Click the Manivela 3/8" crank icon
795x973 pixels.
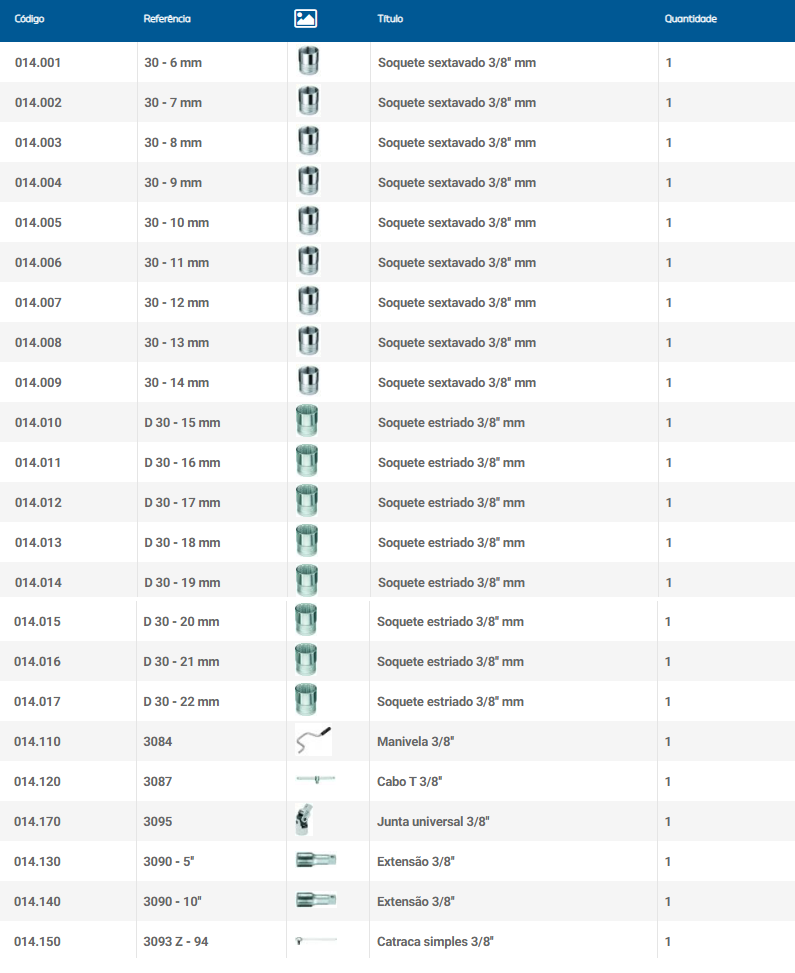(x=313, y=741)
